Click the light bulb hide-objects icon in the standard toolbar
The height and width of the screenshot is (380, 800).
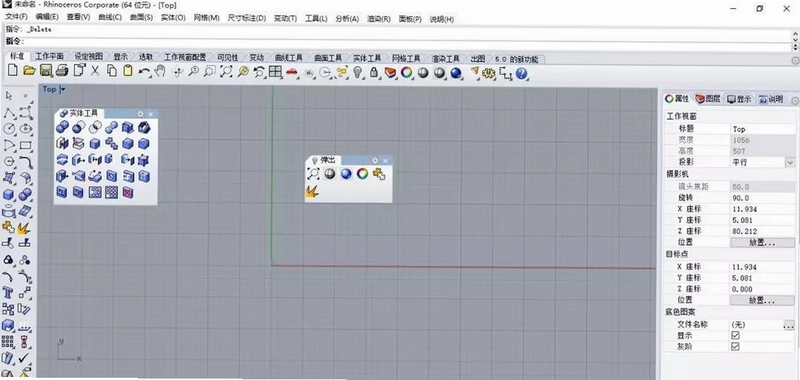[x=358, y=73]
